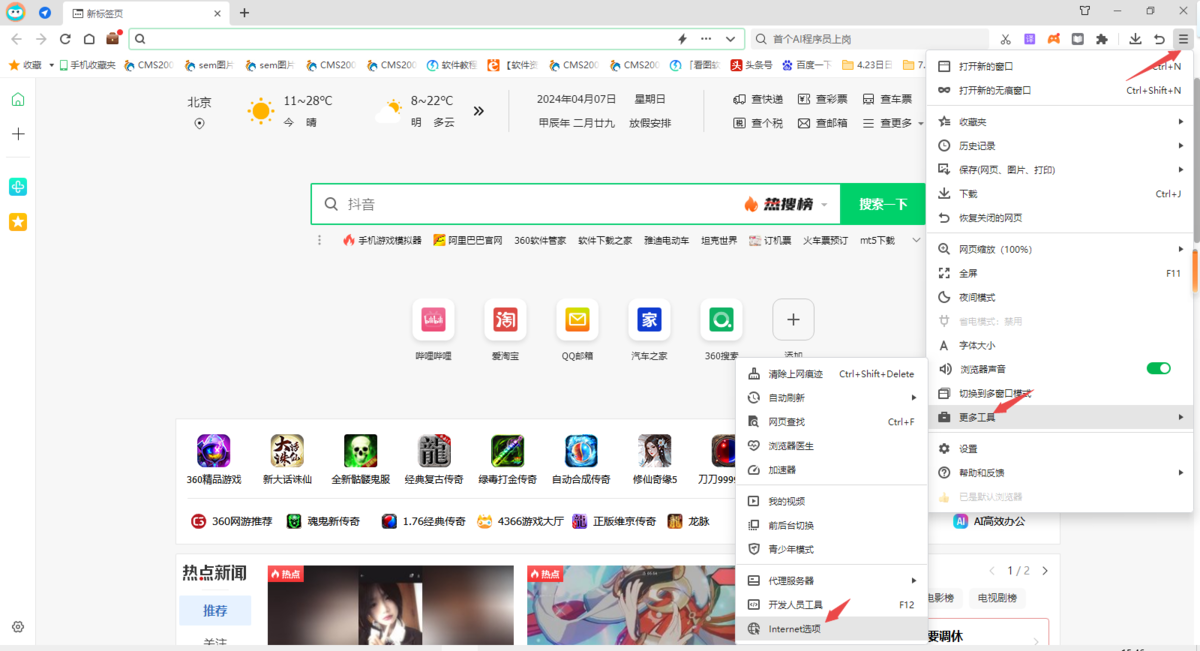
Task: Open the extensions puzzle-piece icon
Action: pos(1100,39)
